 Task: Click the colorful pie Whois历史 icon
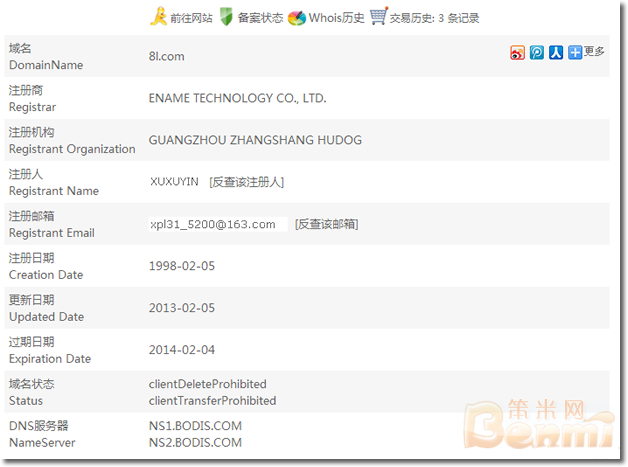297,18
